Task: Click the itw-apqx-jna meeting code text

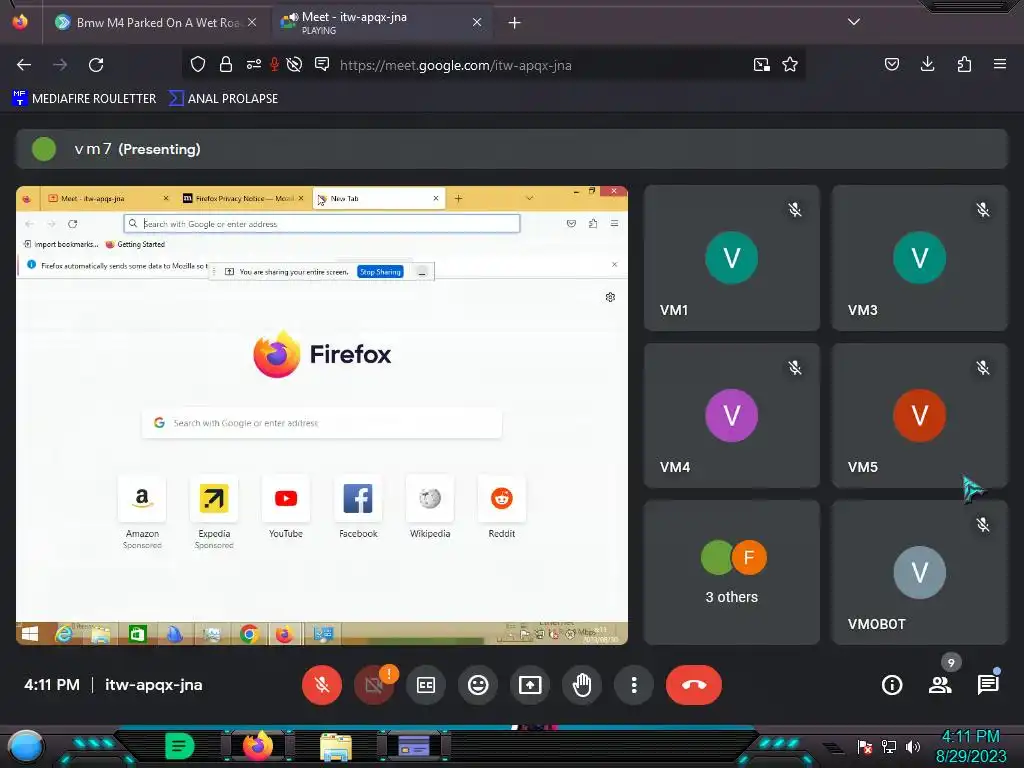Action: (153, 685)
